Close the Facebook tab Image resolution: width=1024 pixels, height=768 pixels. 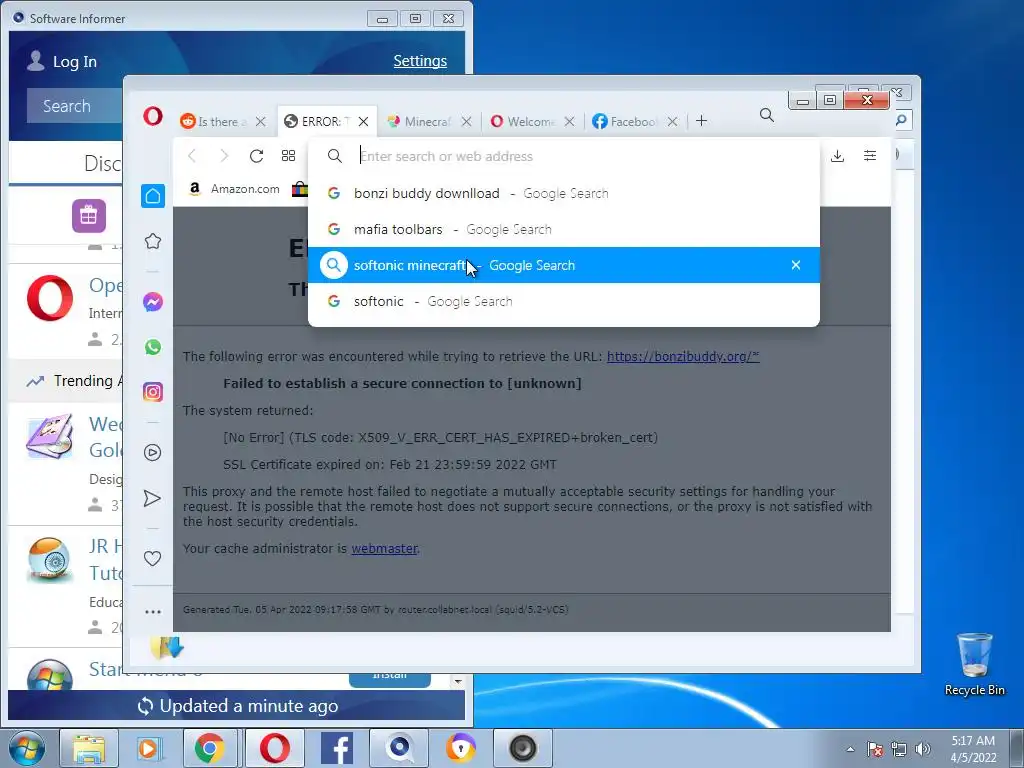673,121
